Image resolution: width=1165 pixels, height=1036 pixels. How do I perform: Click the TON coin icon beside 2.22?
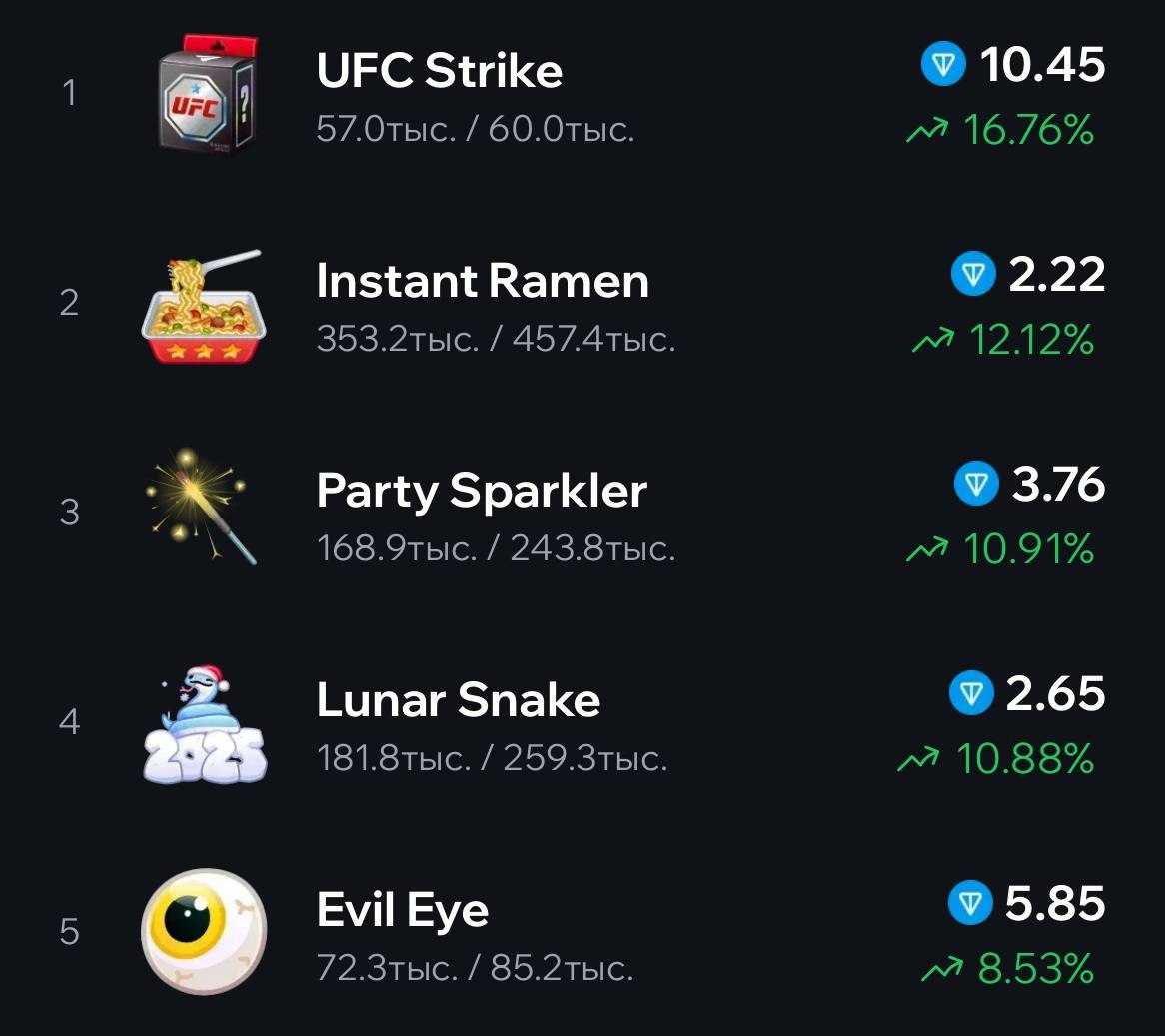(x=972, y=275)
